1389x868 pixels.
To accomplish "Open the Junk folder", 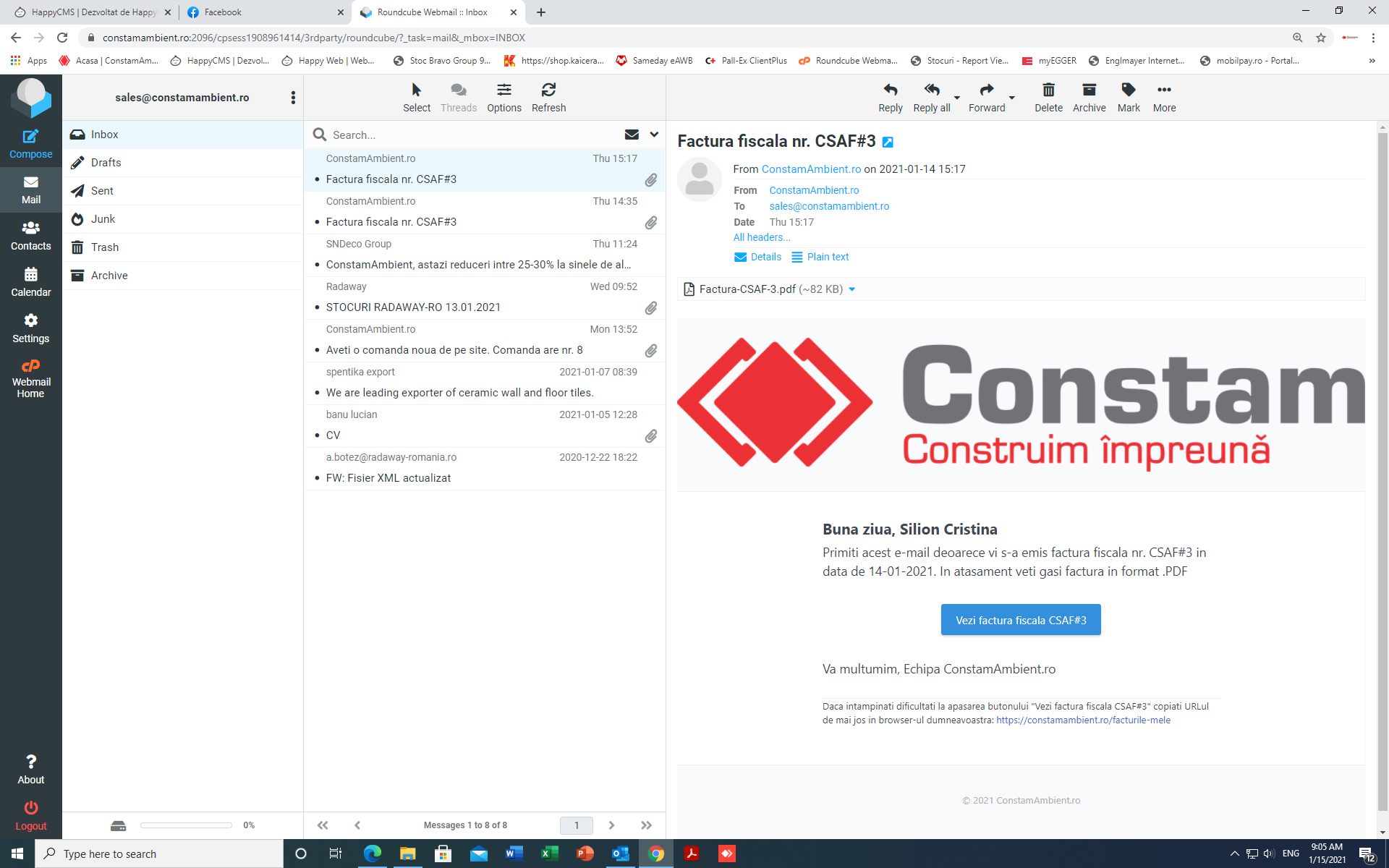I will coord(182,219).
